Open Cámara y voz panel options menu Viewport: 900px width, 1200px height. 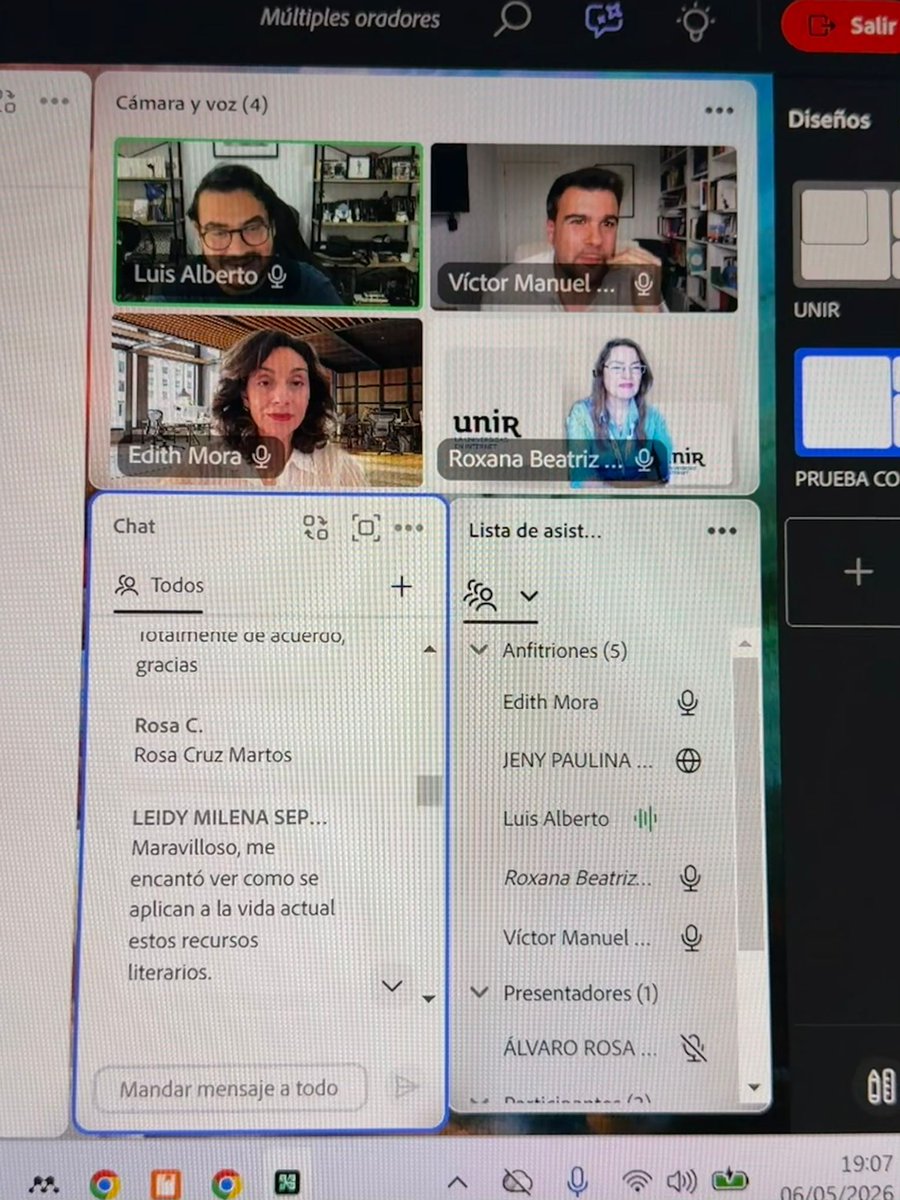(x=719, y=110)
